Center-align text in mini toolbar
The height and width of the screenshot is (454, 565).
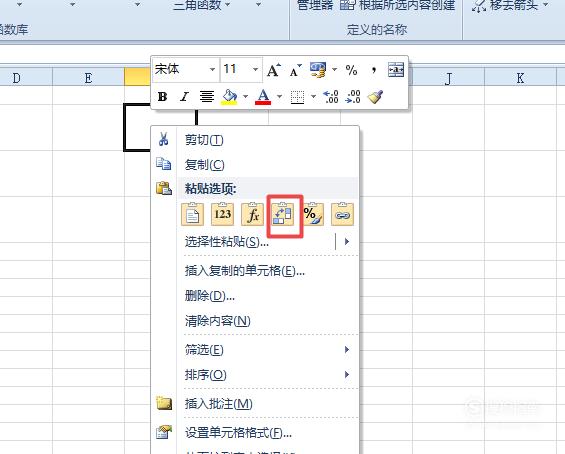coord(207,97)
